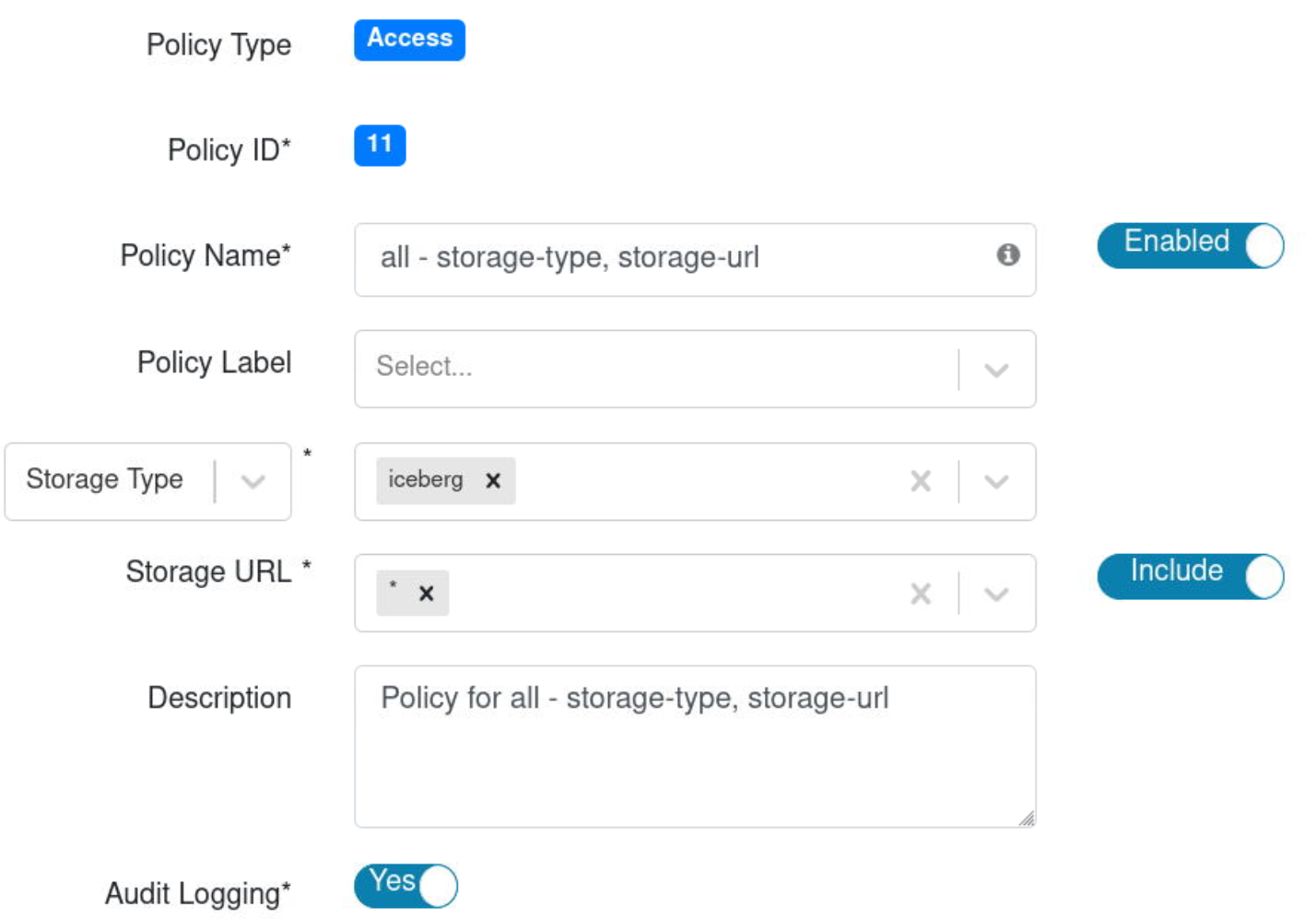Click the Policy ID 11 badge
Viewport: 1316px width, 919px height.
coord(380,145)
